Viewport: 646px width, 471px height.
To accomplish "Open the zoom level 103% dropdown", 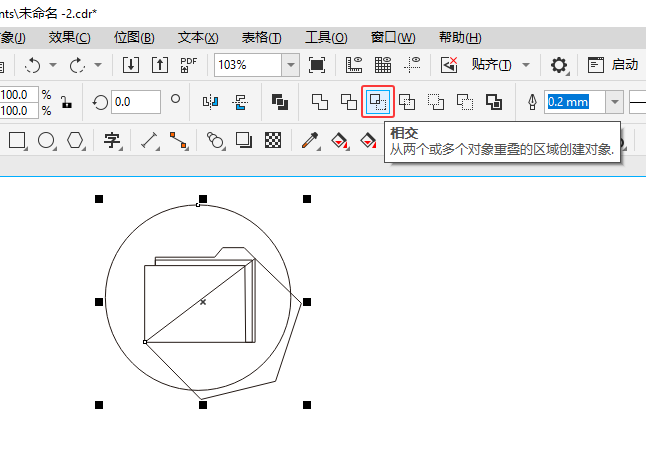I will [290, 64].
